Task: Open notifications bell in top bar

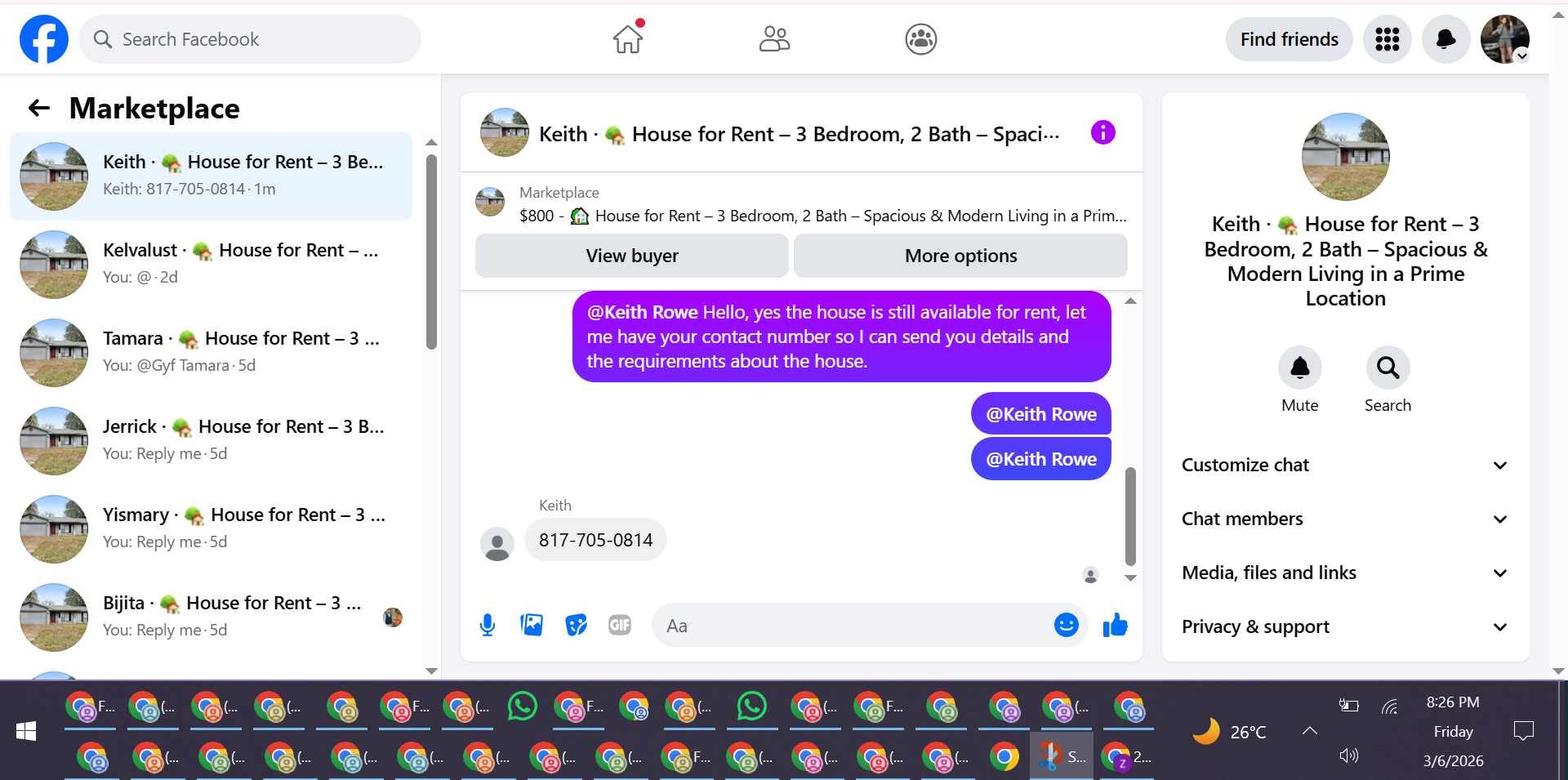Action: [x=1445, y=39]
